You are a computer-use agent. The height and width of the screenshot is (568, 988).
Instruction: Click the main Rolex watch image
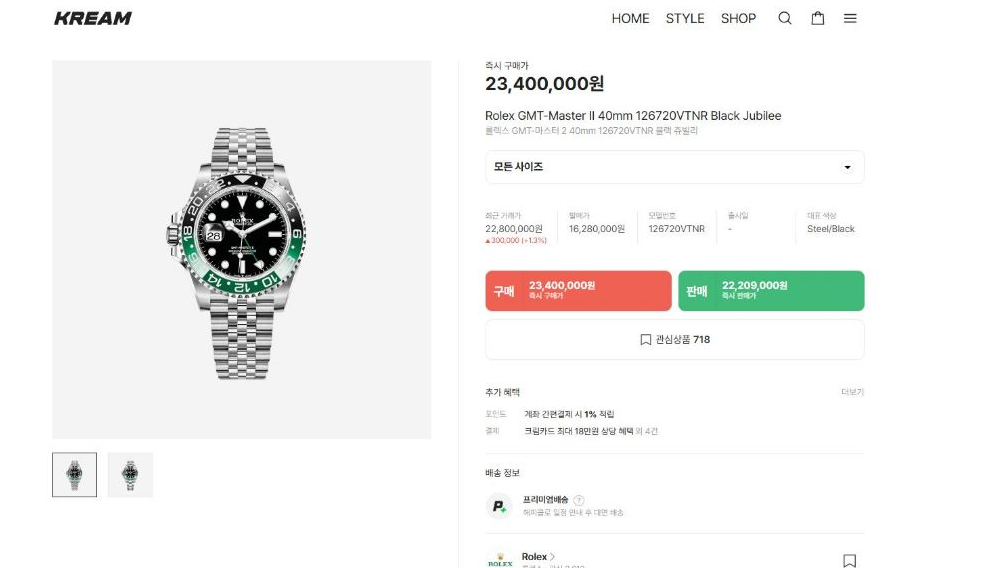[241, 250]
